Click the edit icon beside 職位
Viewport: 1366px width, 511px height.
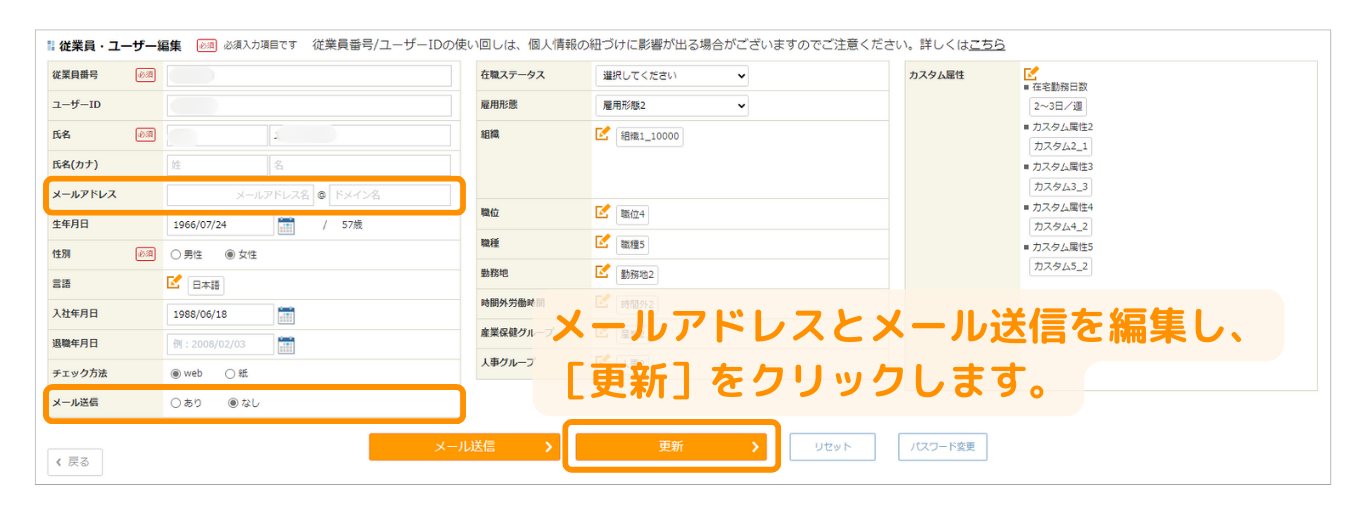coord(602,212)
